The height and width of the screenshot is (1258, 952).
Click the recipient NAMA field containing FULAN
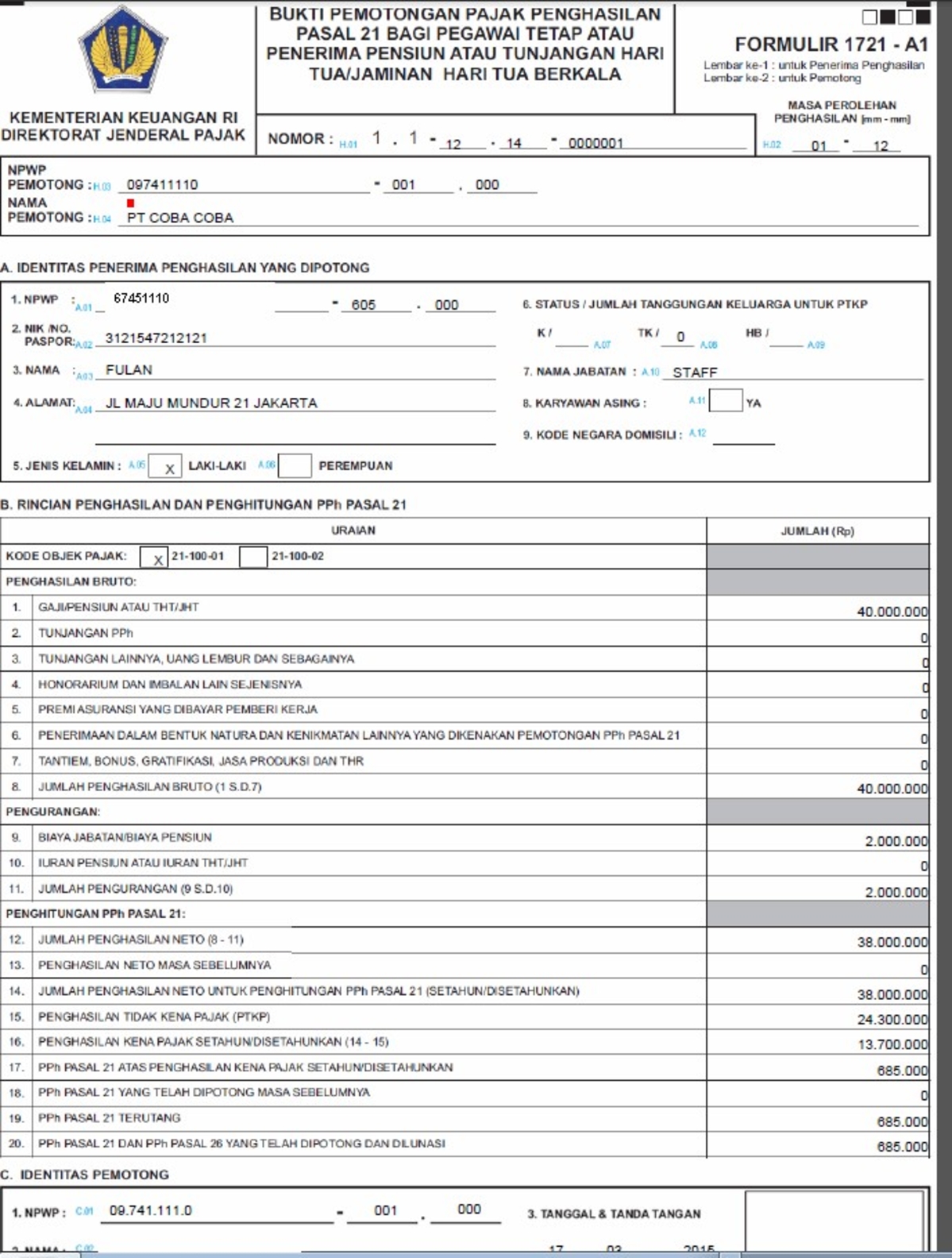[298, 370]
